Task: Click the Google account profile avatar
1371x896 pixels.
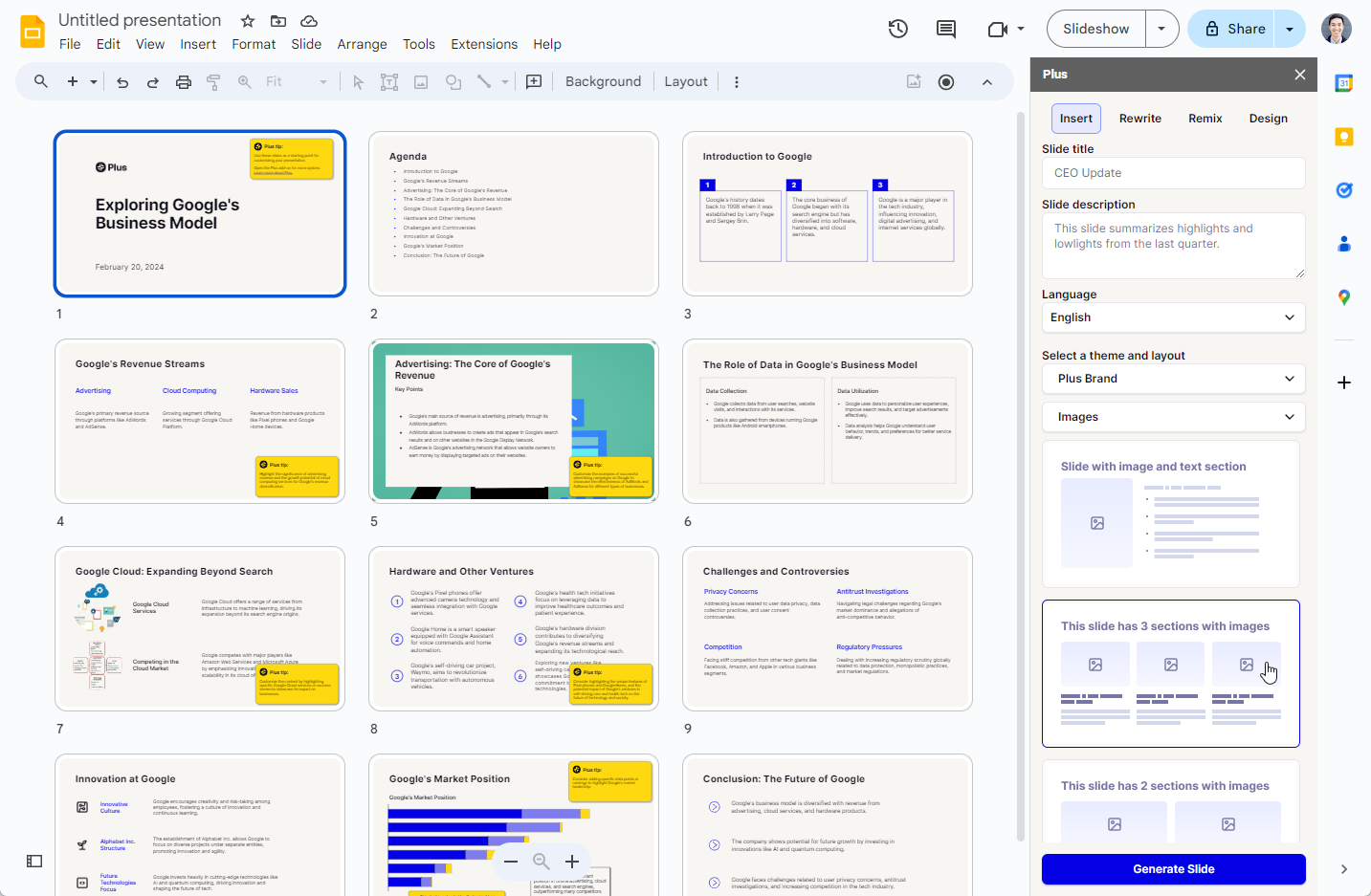Action: [x=1337, y=29]
